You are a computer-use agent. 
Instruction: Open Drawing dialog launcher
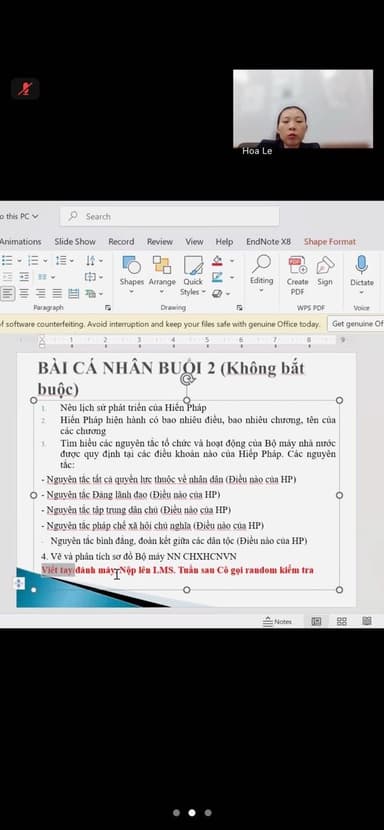(239, 308)
